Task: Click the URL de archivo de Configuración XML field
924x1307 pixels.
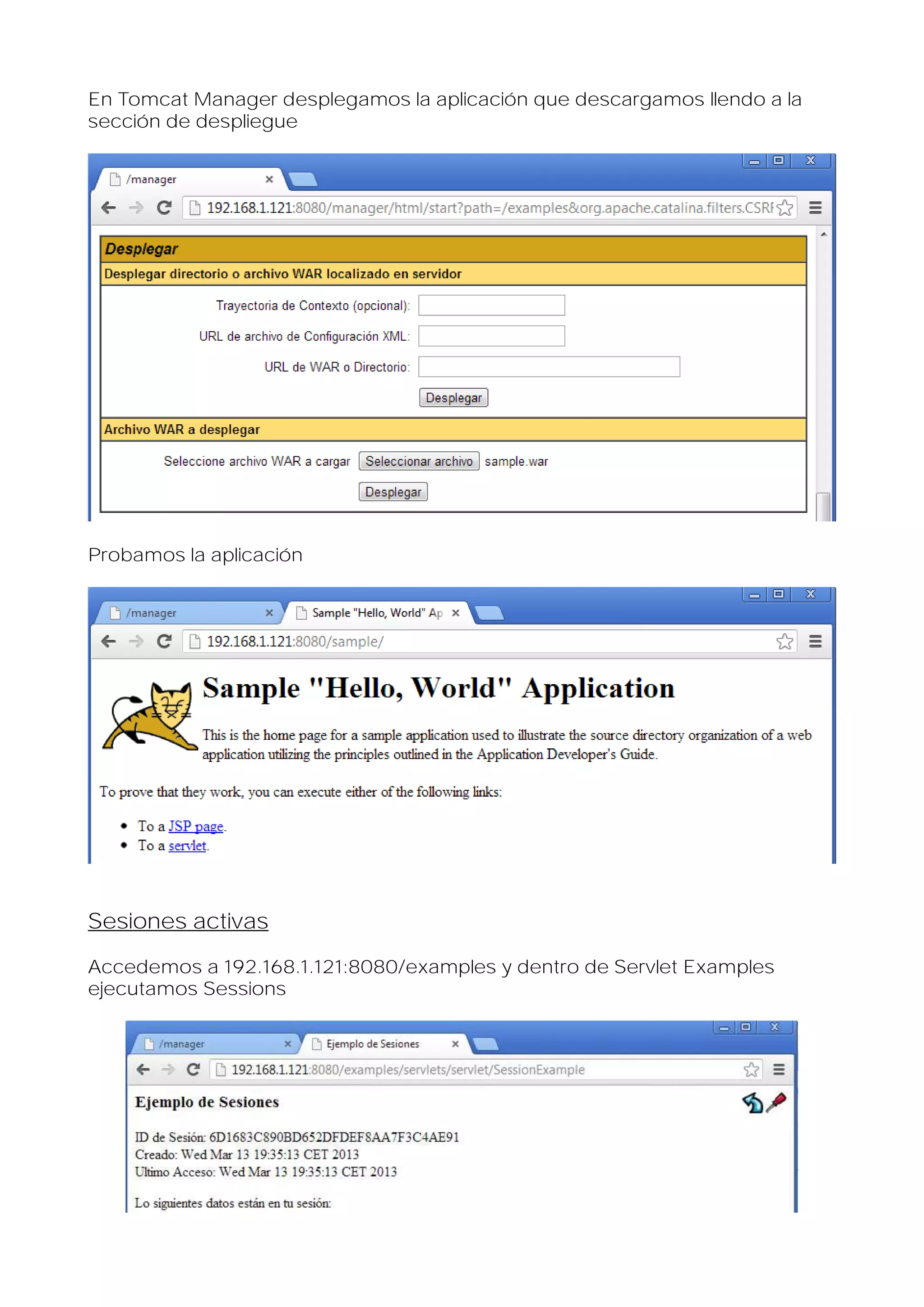Action: [x=492, y=336]
